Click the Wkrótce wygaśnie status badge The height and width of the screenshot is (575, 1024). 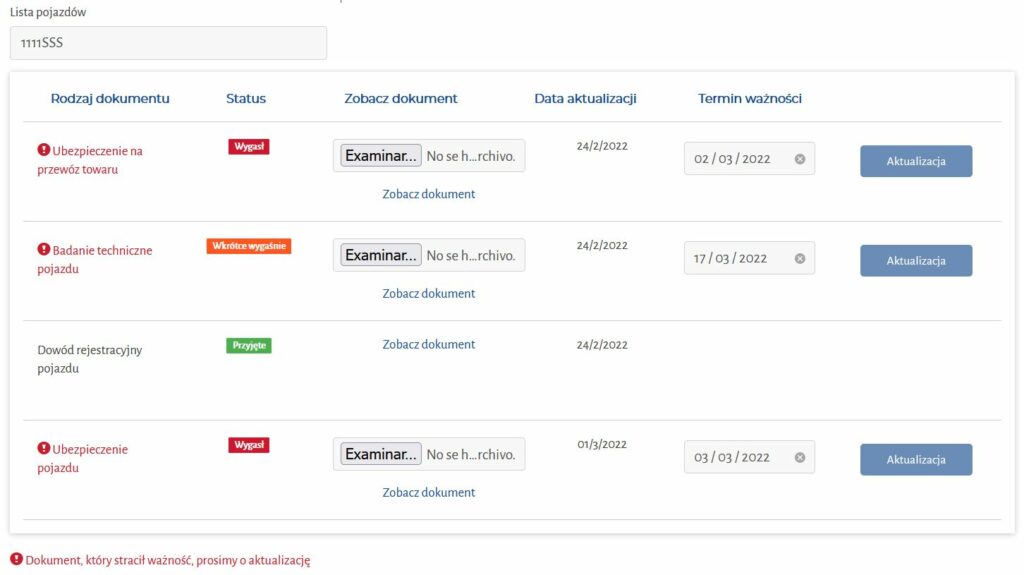tap(249, 246)
